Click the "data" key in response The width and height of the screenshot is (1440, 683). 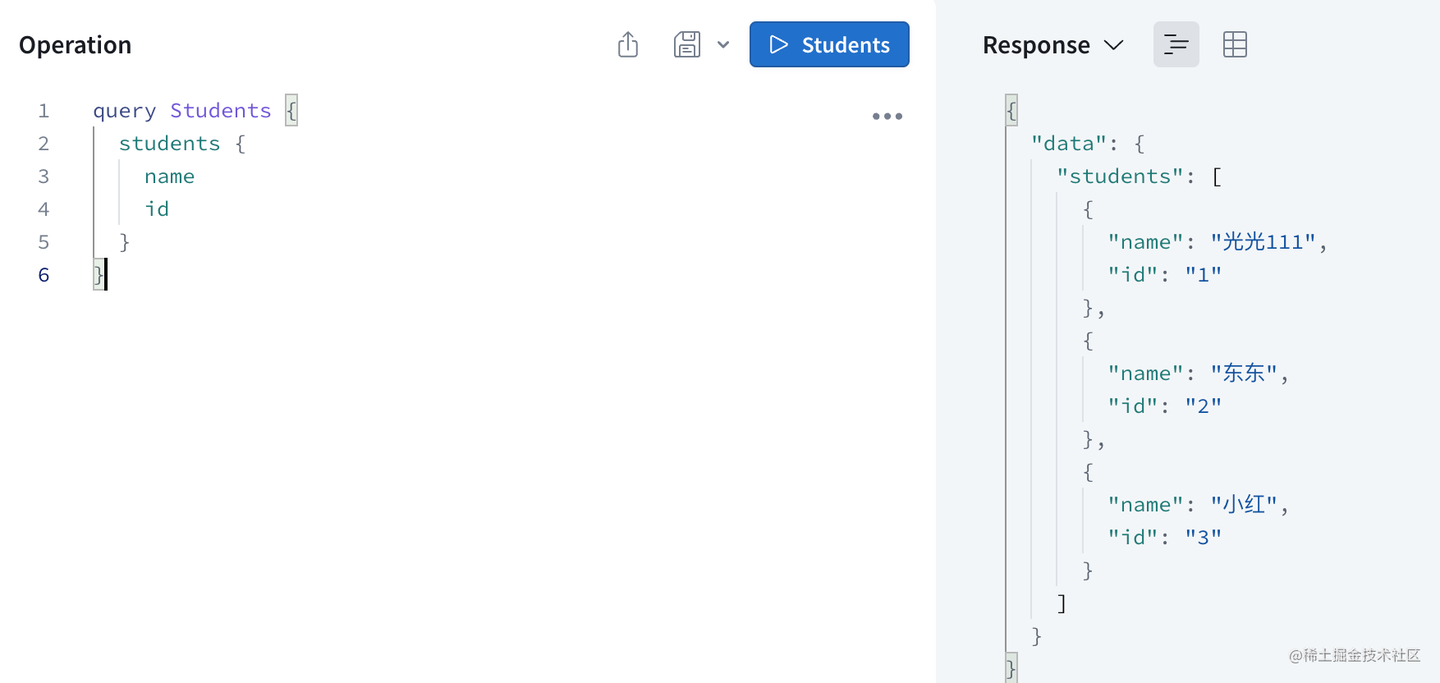click(1069, 144)
